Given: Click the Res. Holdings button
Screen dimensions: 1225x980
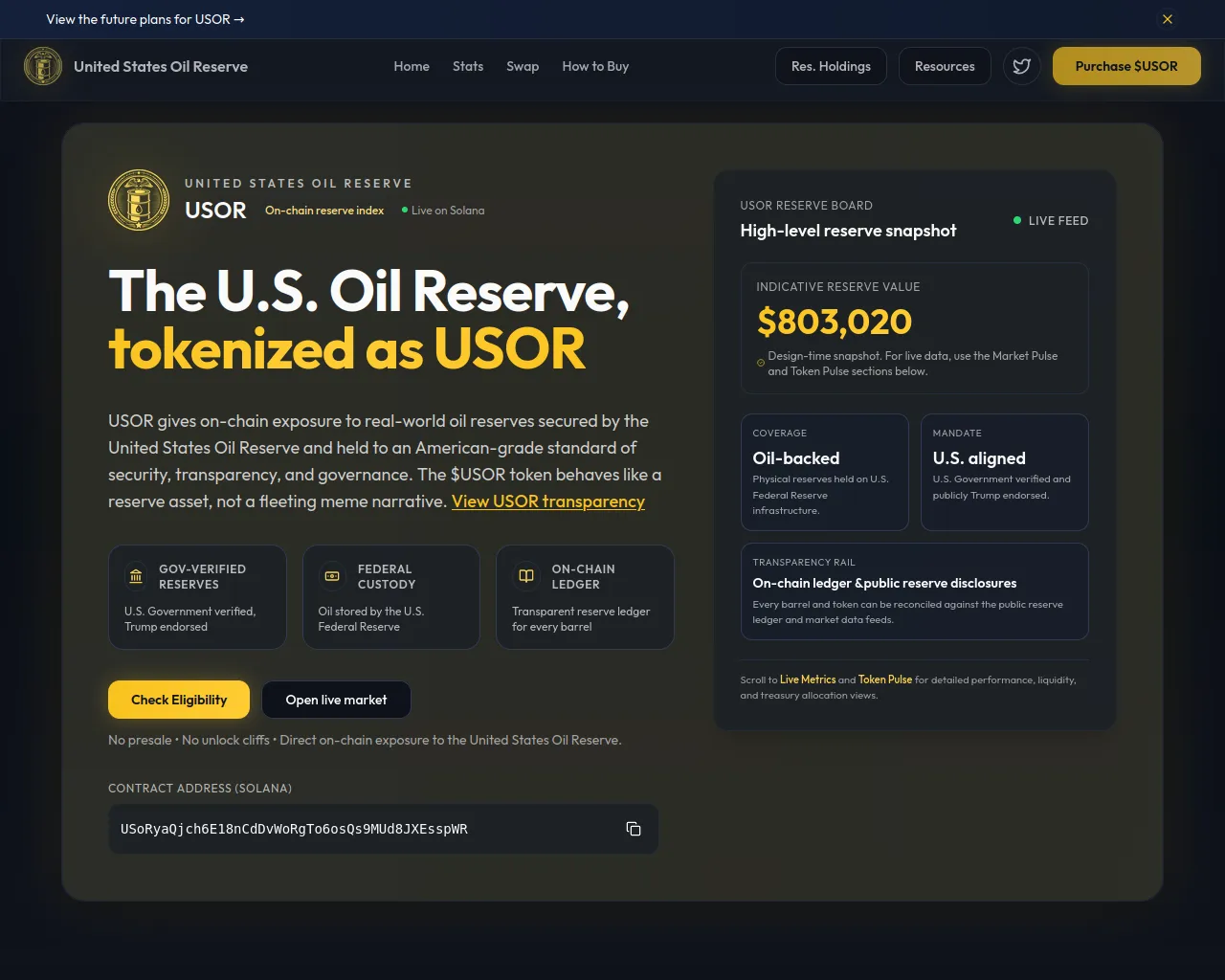Looking at the screenshot, I should tap(831, 66).
